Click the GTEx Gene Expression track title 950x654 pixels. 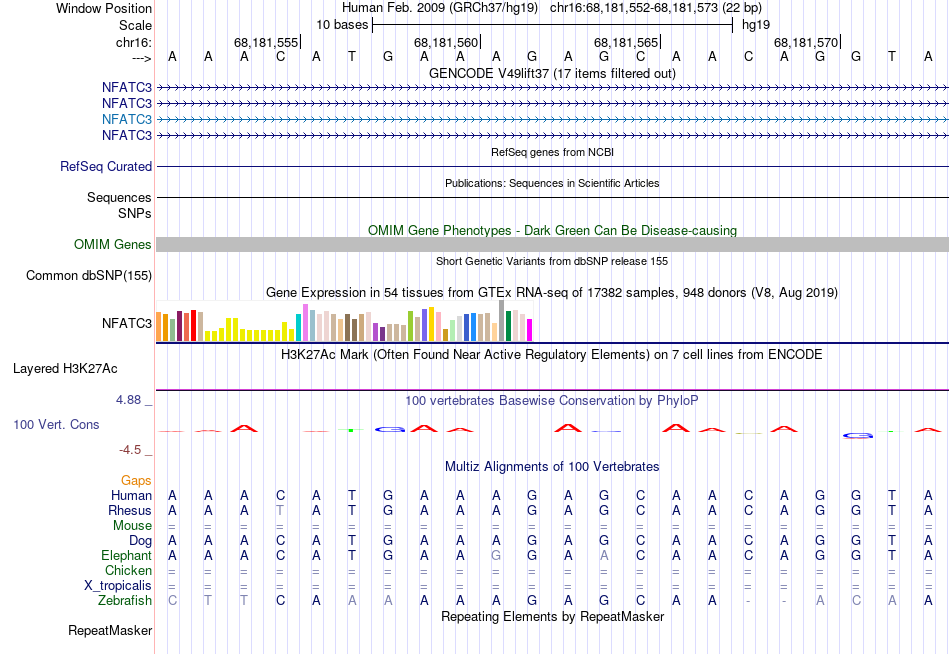pos(552,293)
